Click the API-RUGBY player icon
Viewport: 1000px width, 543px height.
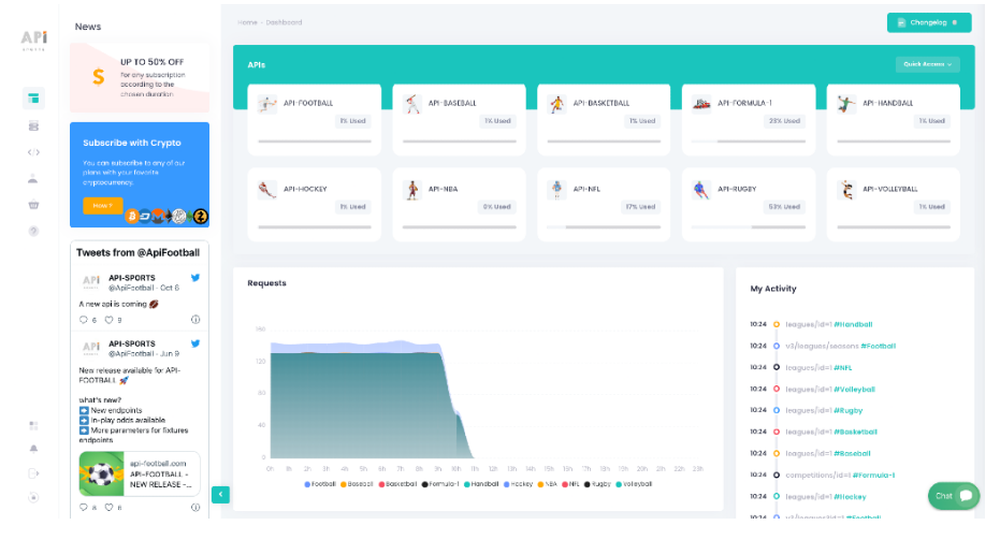tap(702, 190)
